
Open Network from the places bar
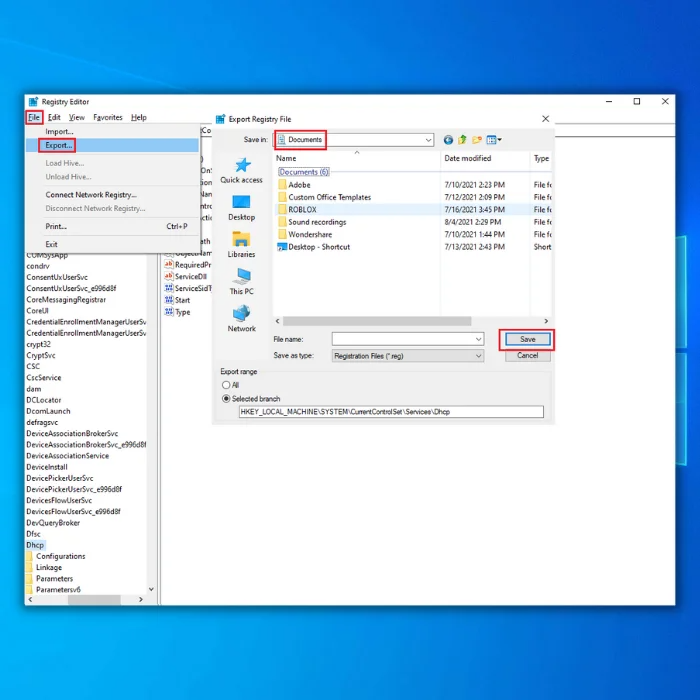pyautogui.click(x=241, y=318)
